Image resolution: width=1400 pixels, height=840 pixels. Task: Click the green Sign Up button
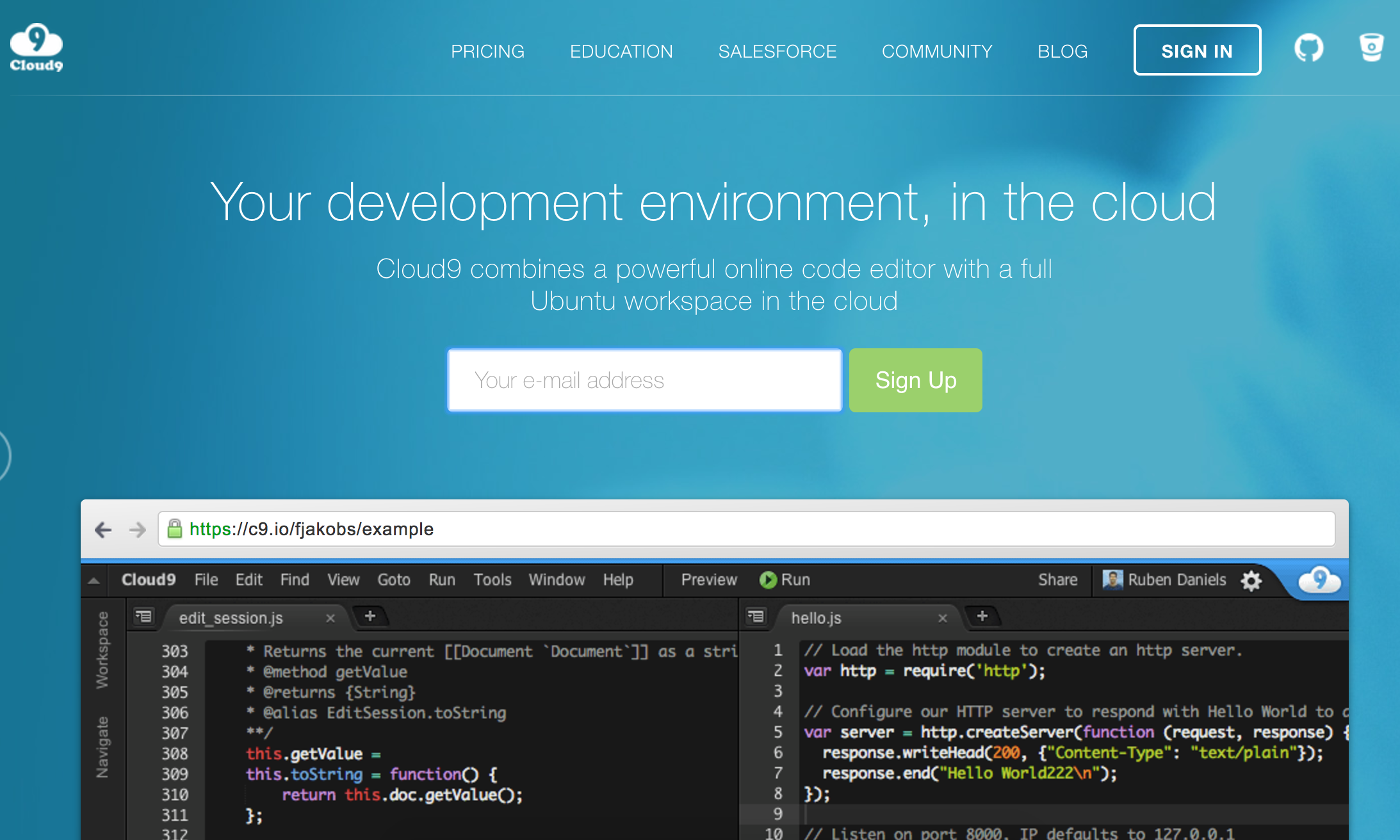(x=915, y=380)
